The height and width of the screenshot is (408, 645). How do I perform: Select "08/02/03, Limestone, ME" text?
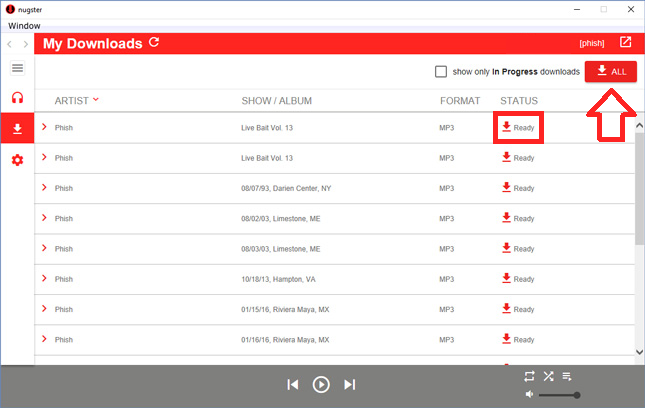tap(281, 219)
